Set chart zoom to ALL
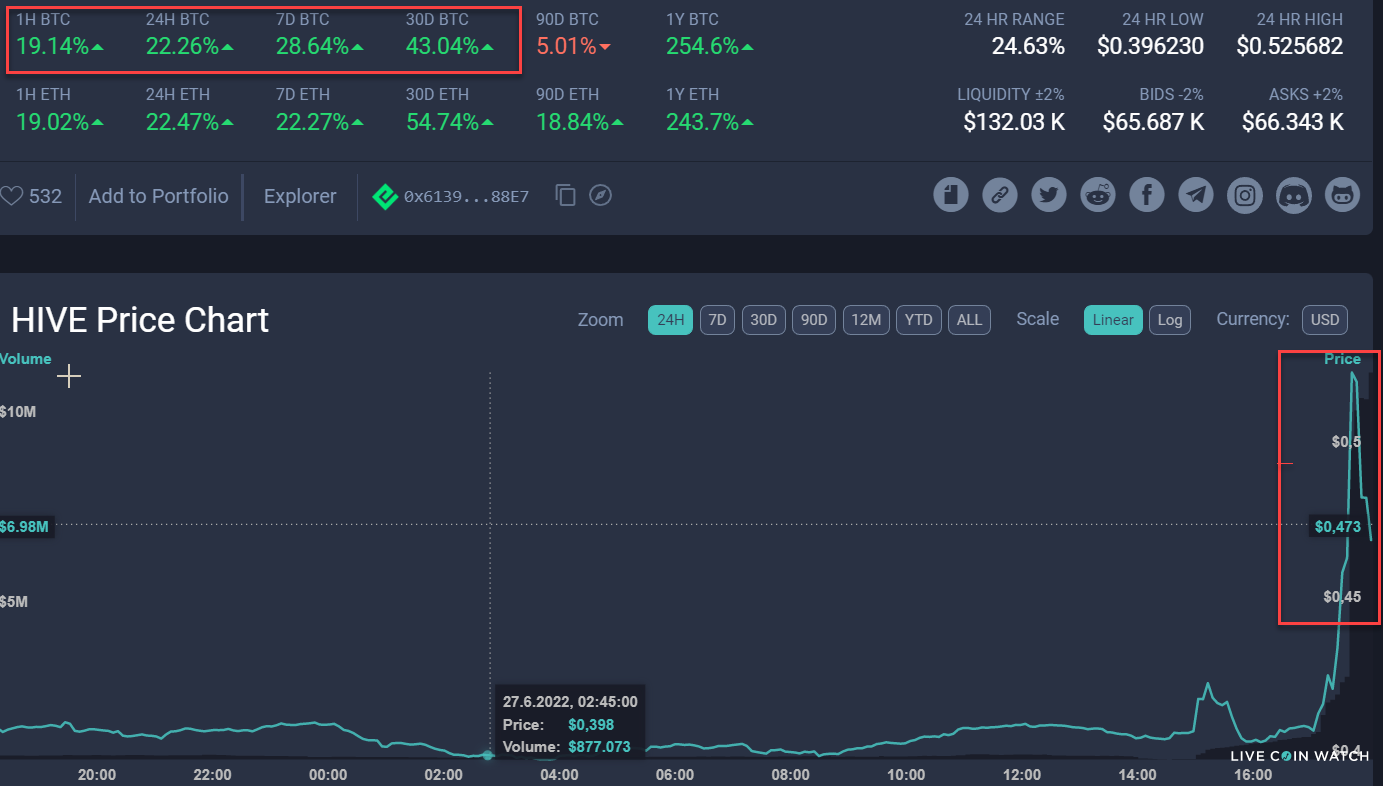1383x786 pixels. click(969, 320)
